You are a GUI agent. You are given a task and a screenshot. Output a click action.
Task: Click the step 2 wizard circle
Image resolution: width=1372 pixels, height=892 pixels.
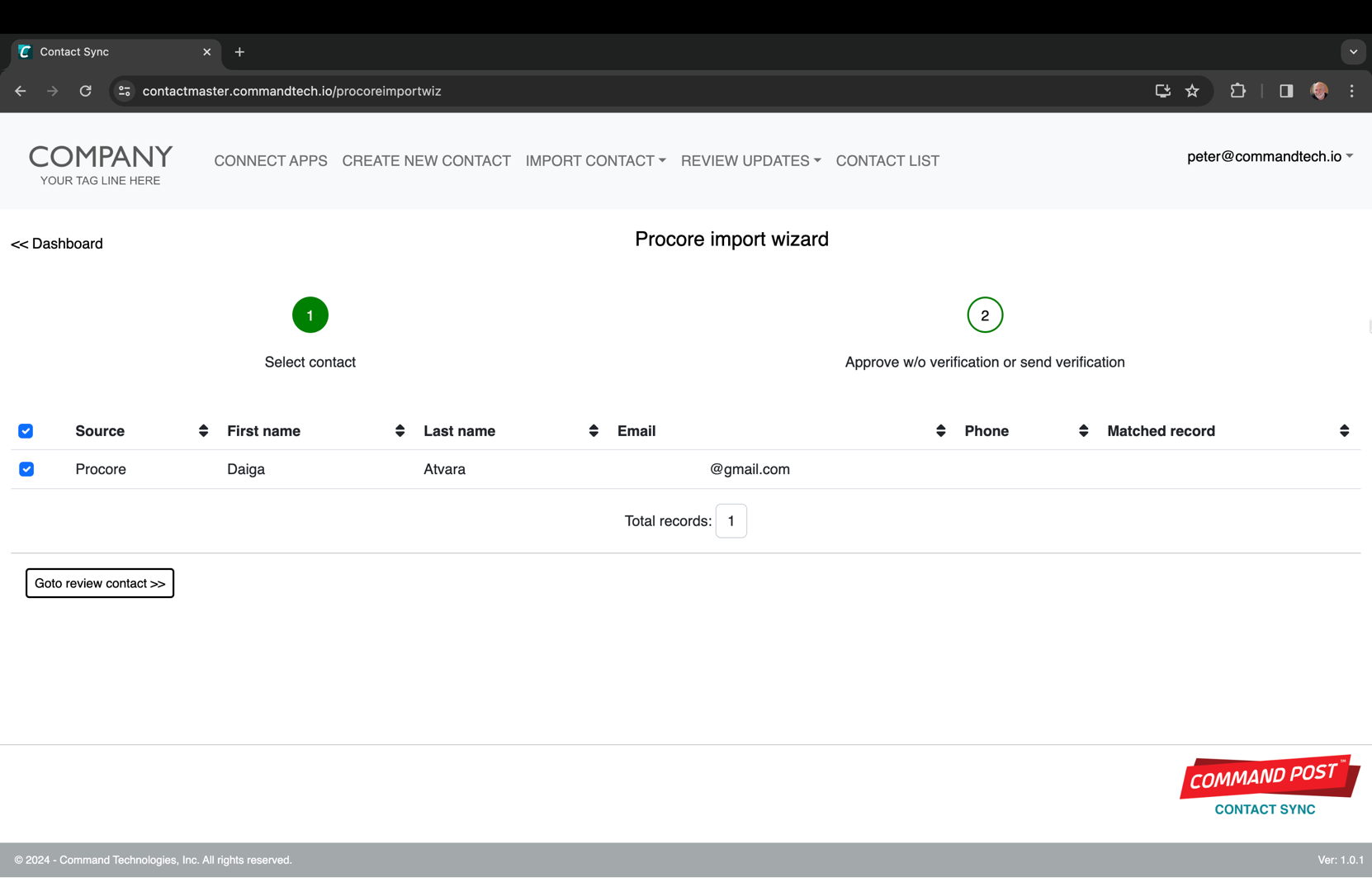pos(984,316)
